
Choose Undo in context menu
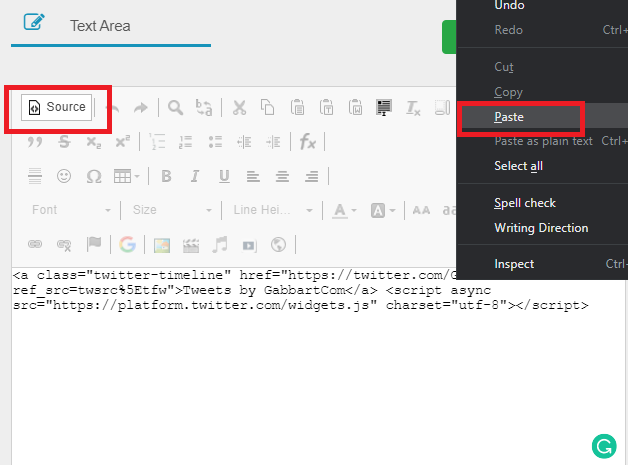pyautogui.click(x=543, y=6)
